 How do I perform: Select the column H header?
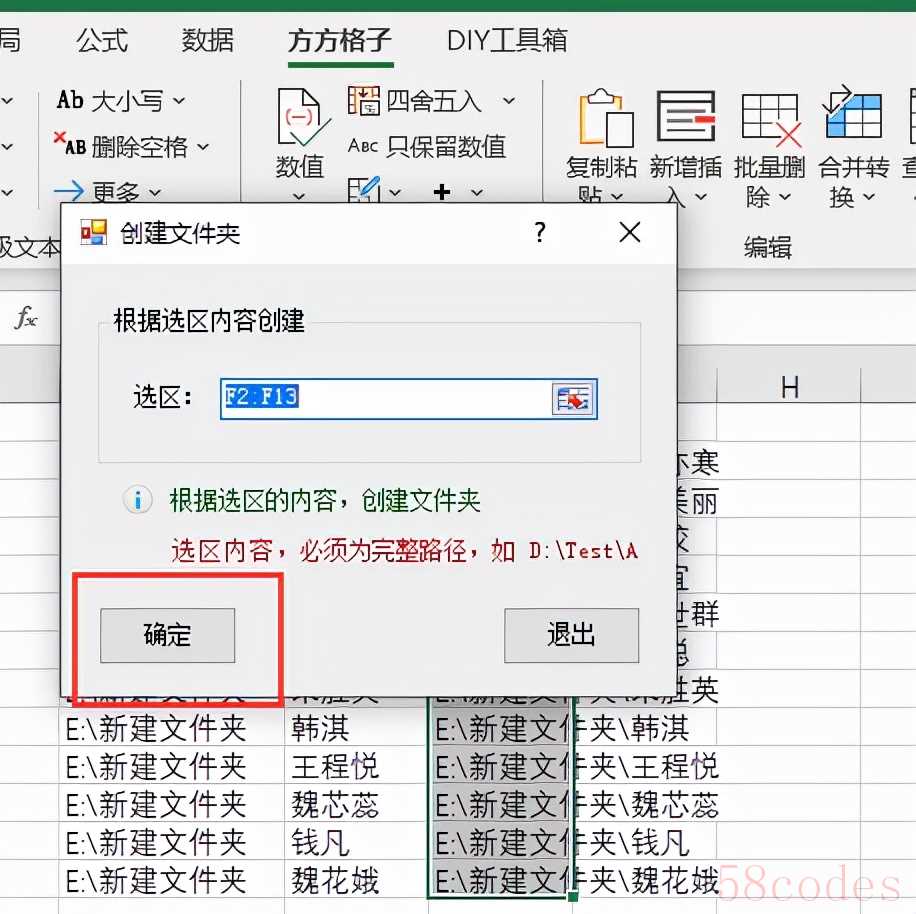click(790, 388)
